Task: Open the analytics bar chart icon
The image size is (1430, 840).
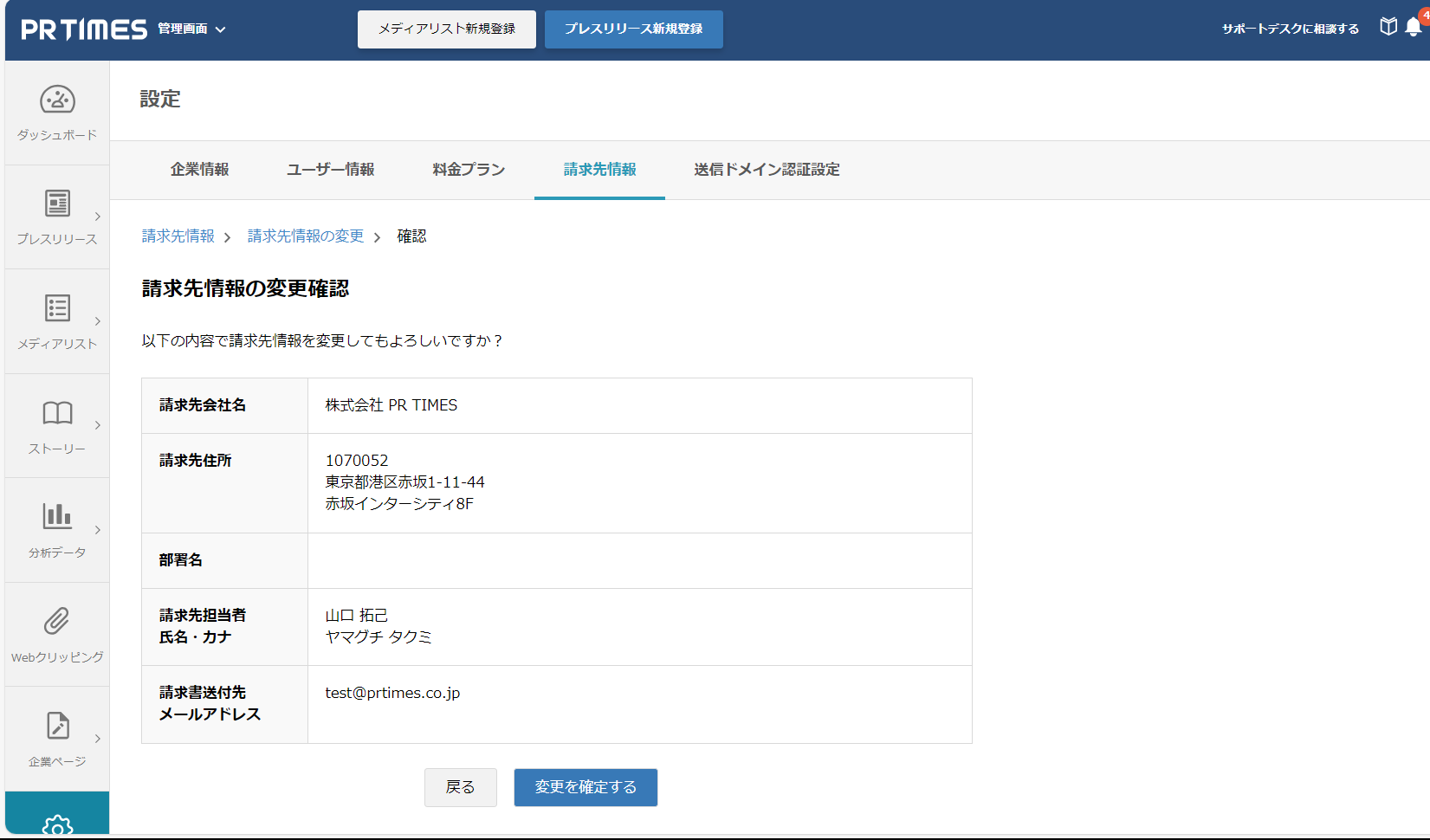Action: (57, 517)
